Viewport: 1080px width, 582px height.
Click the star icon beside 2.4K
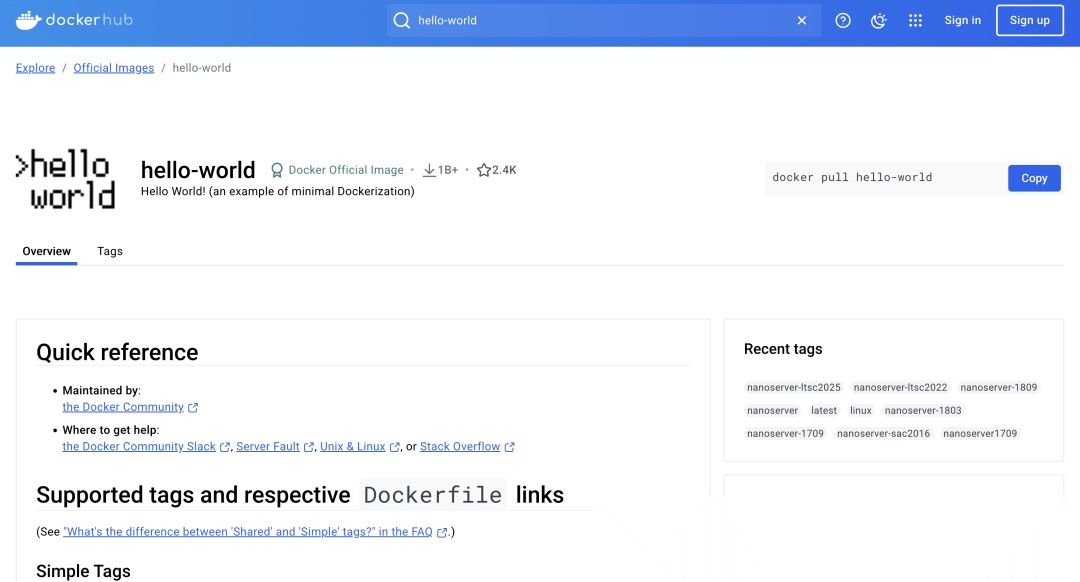(484, 170)
